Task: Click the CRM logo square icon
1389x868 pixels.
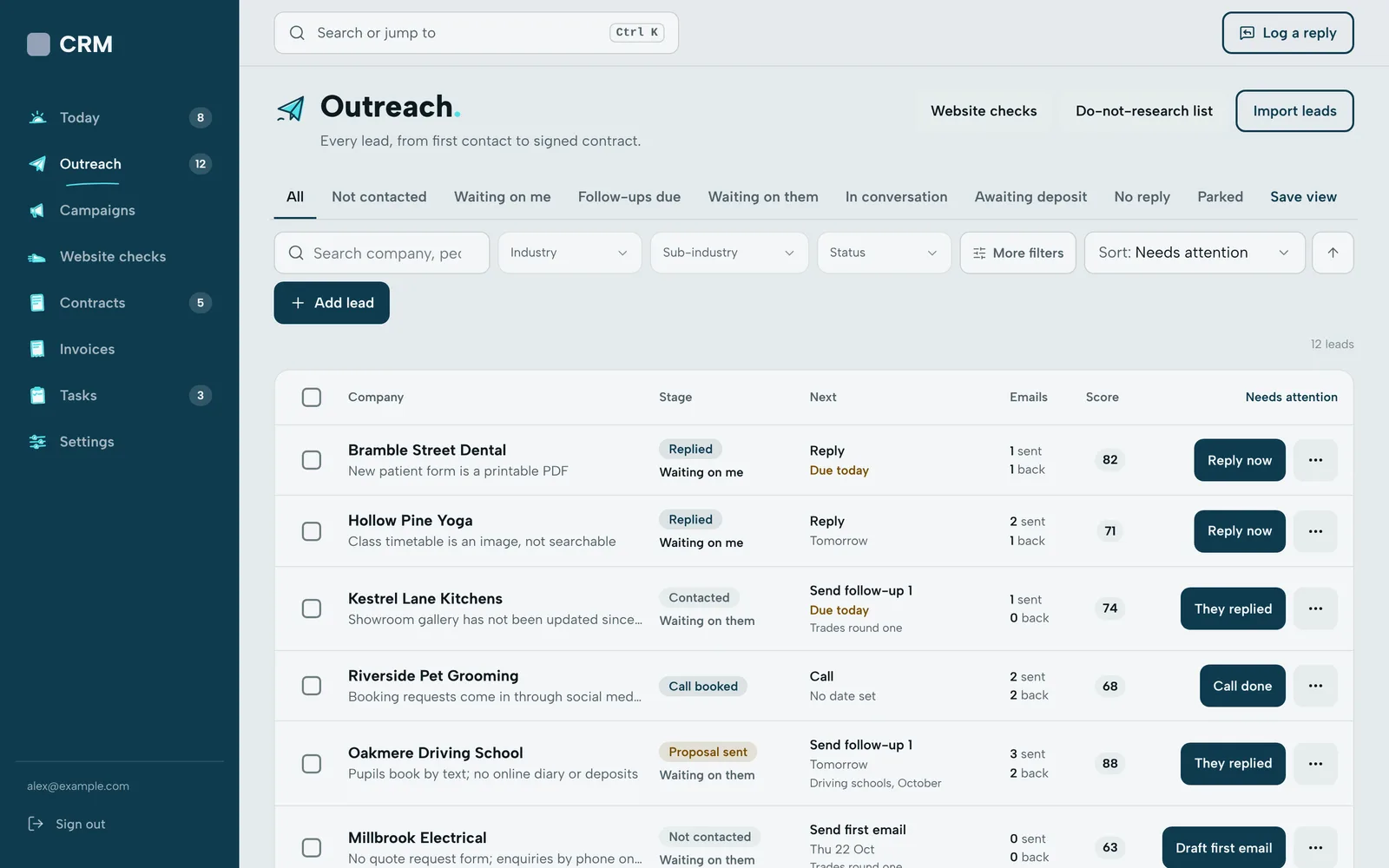Action: (38, 44)
